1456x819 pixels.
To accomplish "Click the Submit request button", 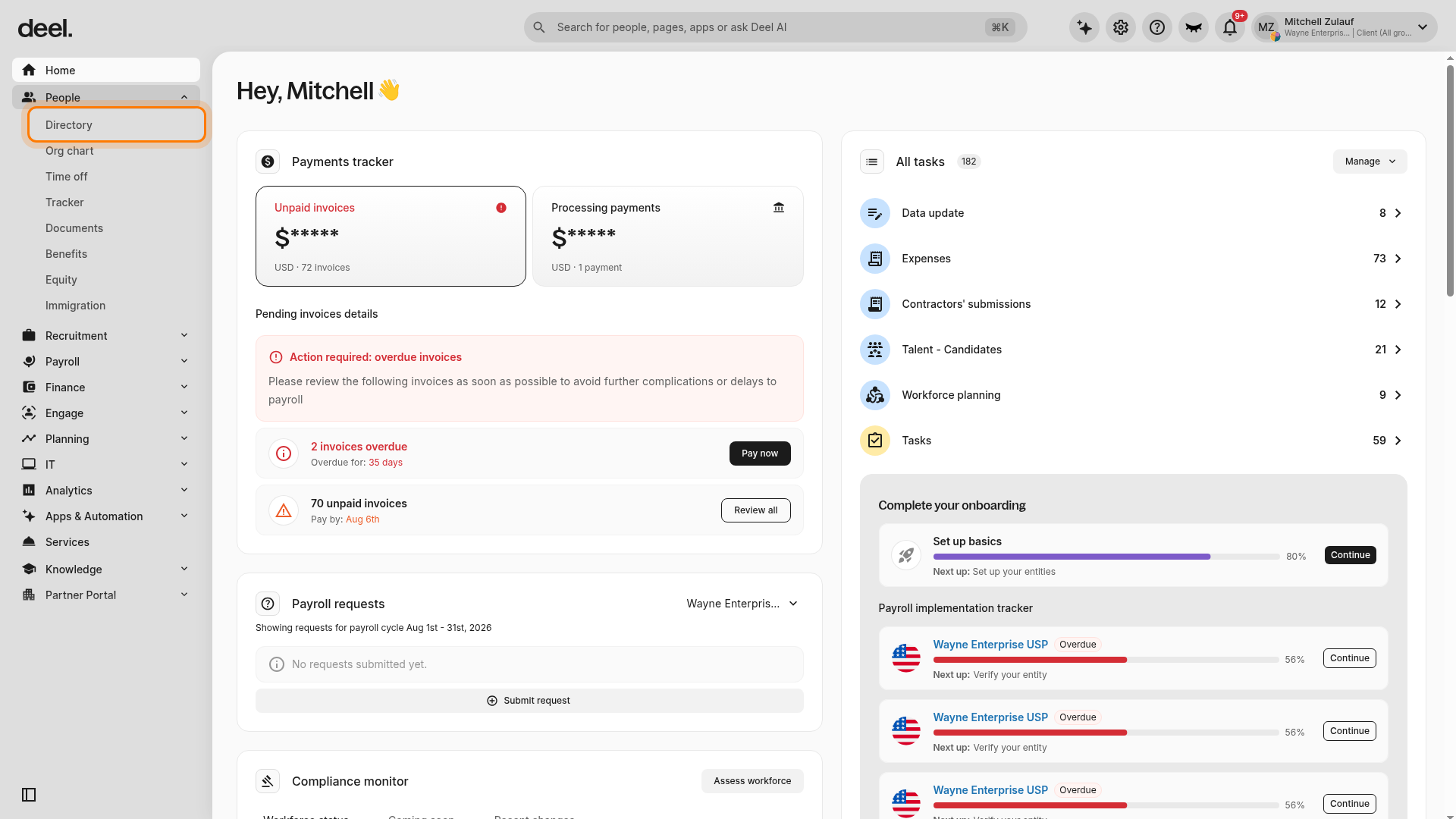I will click(529, 701).
